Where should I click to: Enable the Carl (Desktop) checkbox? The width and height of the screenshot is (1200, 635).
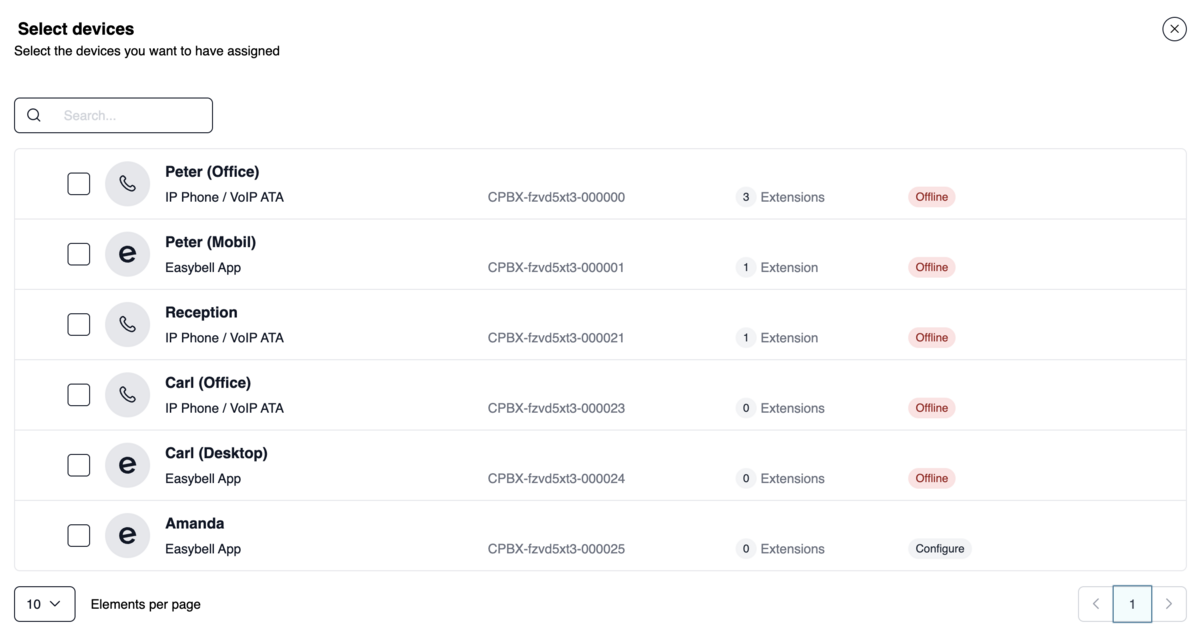point(79,465)
